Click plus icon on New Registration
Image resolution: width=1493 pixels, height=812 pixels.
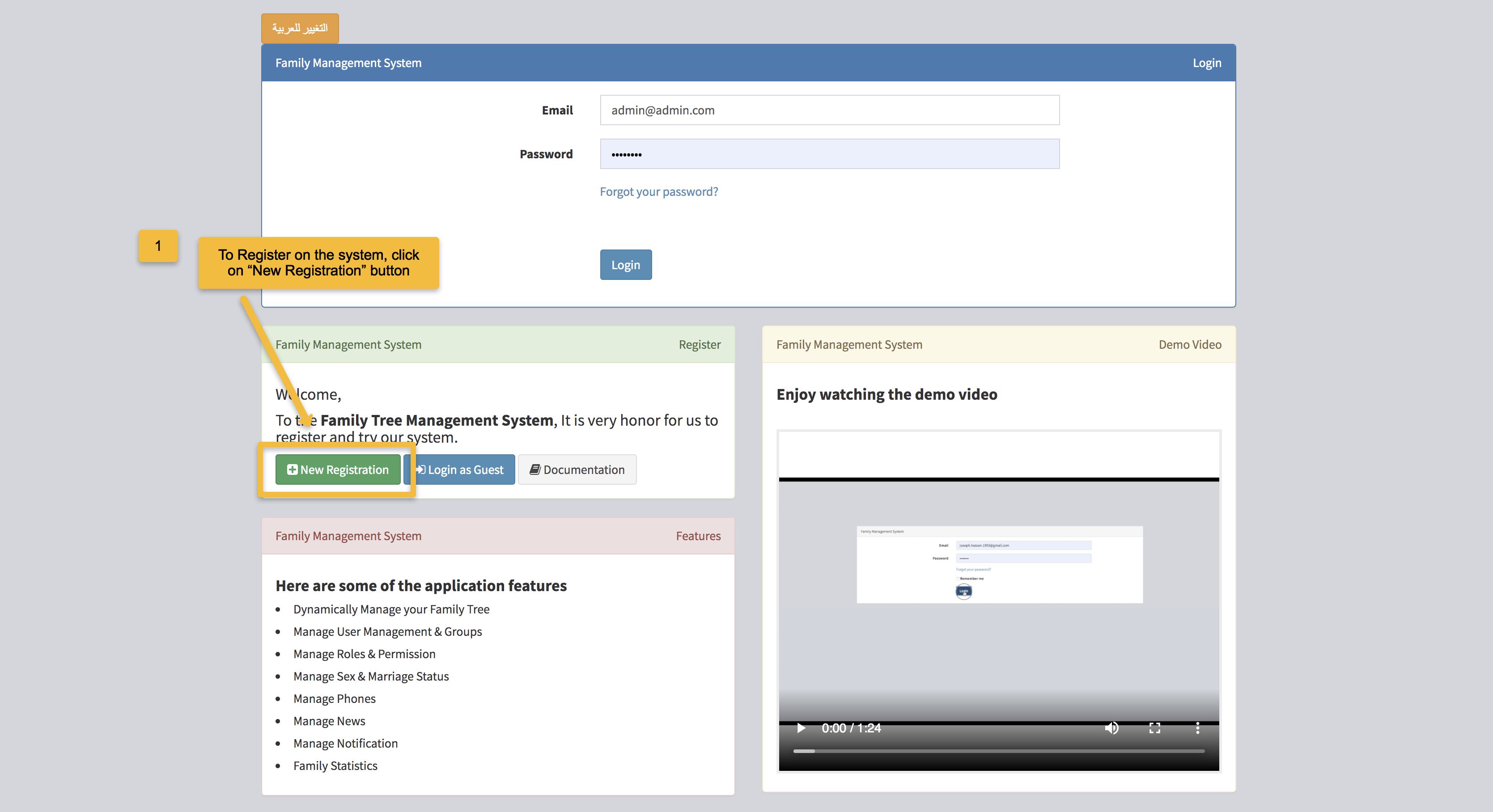292,469
